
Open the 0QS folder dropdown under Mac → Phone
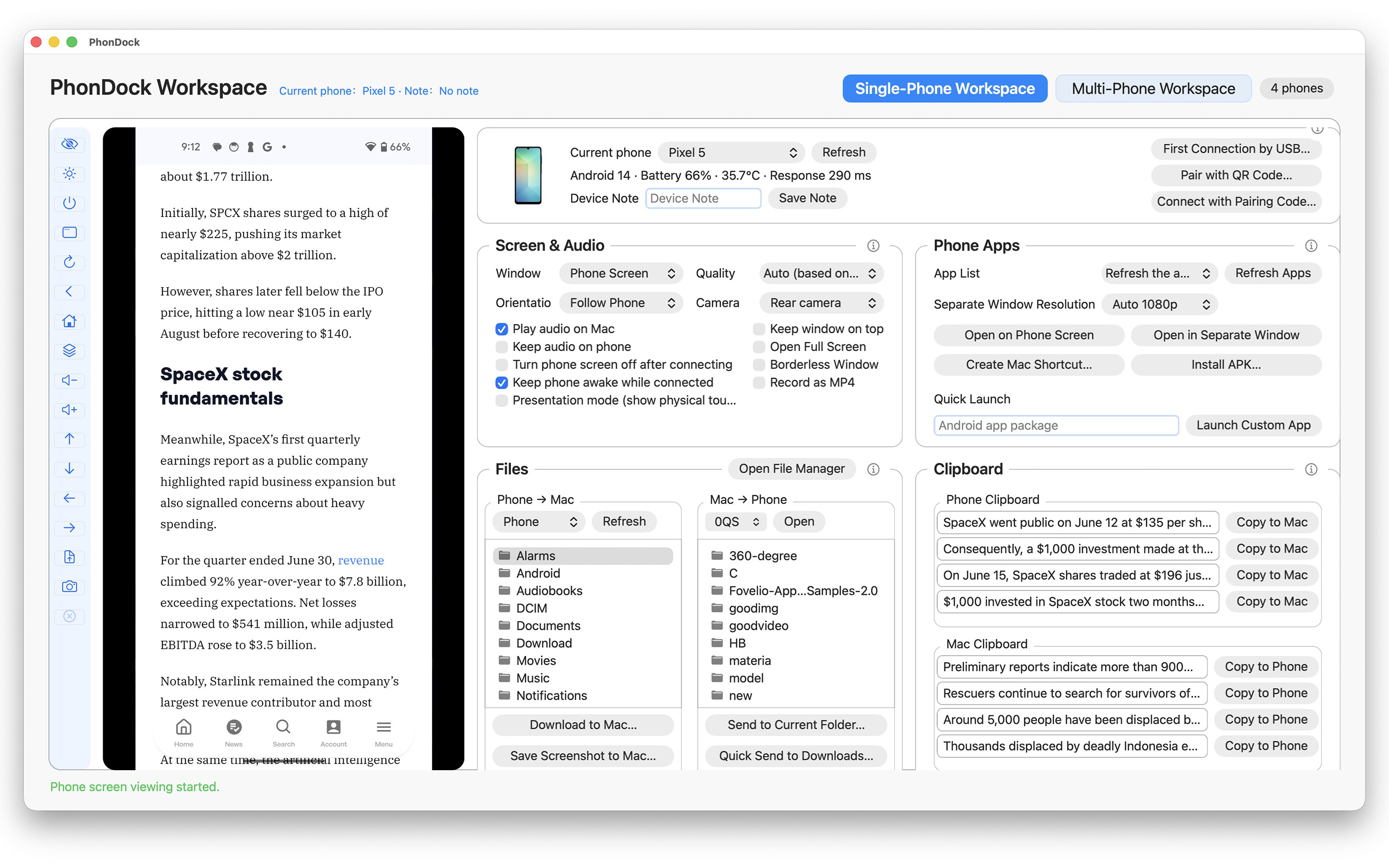pos(736,521)
